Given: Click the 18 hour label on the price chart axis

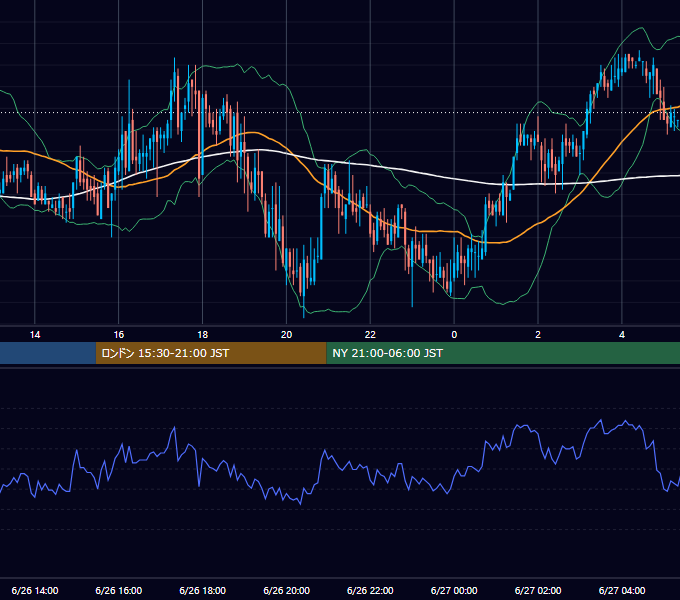Looking at the screenshot, I should pyautogui.click(x=203, y=335).
